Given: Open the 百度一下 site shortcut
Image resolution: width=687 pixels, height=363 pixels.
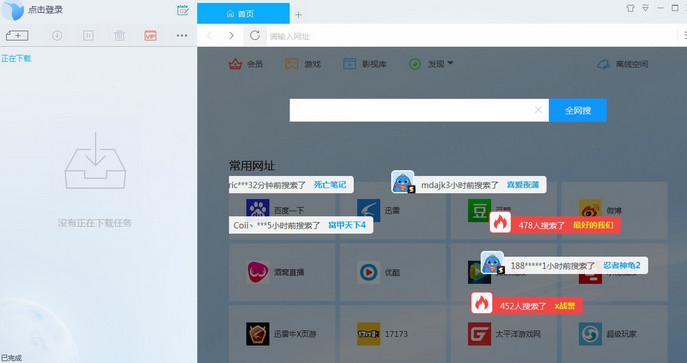Looking at the screenshot, I should [x=282, y=210].
